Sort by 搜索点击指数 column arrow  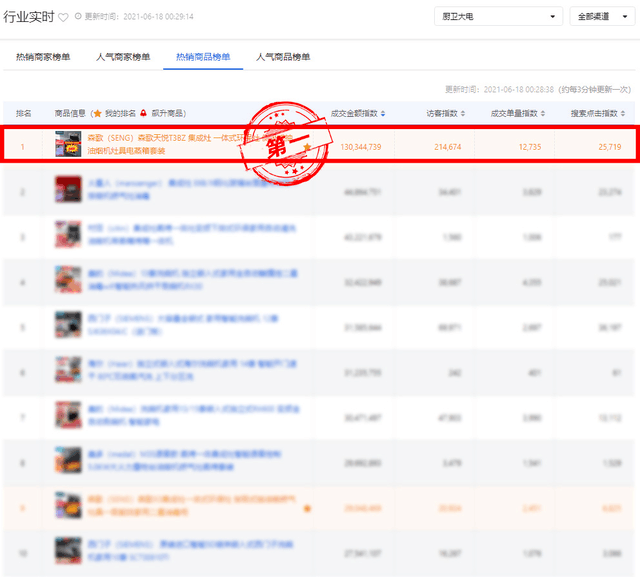point(623,113)
